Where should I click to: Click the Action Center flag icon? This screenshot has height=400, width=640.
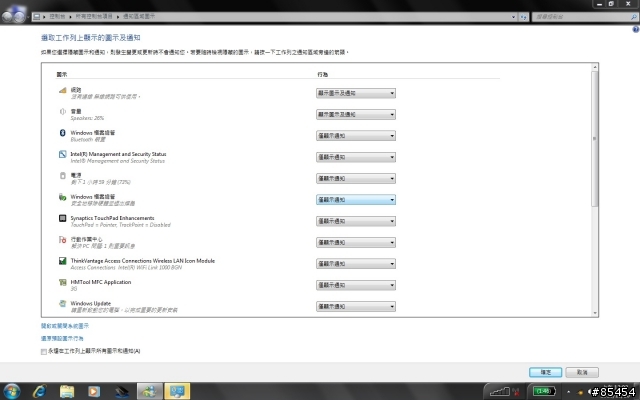click(x=62, y=240)
